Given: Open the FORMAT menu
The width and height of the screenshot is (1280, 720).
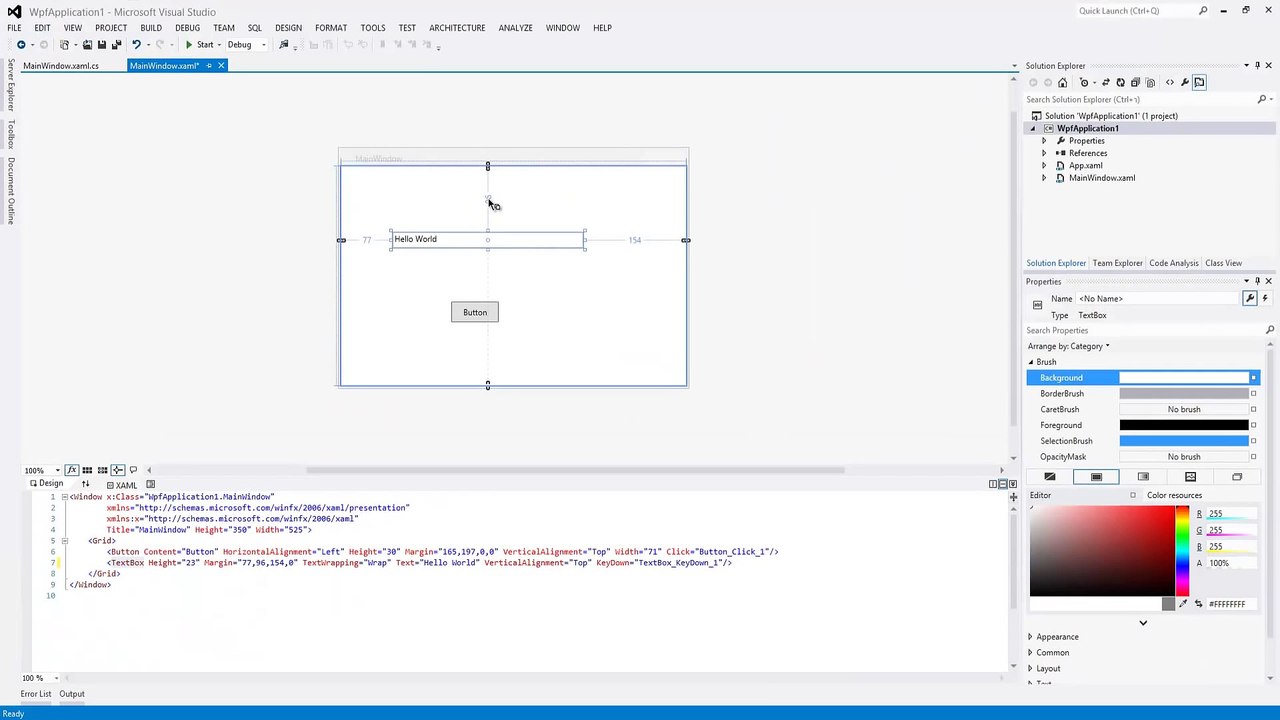Looking at the screenshot, I should point(331,28).
